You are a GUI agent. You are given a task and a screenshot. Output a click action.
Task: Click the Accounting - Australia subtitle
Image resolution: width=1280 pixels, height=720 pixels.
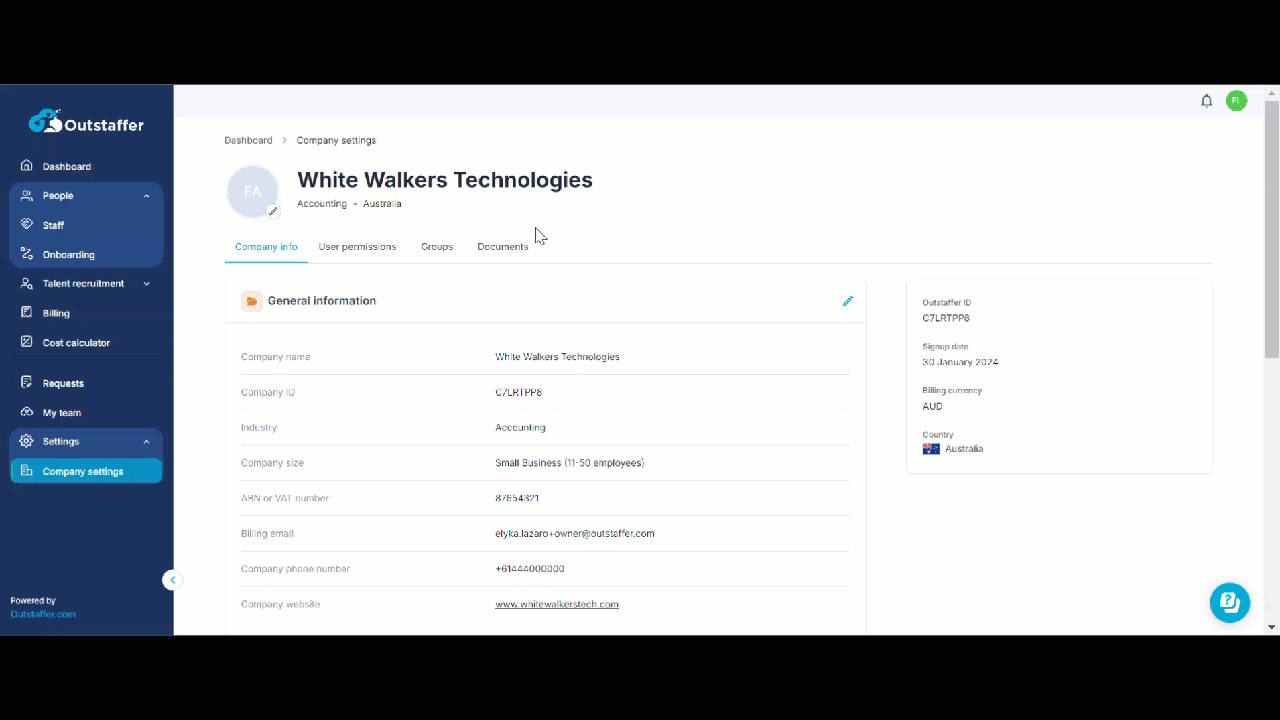(x=349, y=204)
